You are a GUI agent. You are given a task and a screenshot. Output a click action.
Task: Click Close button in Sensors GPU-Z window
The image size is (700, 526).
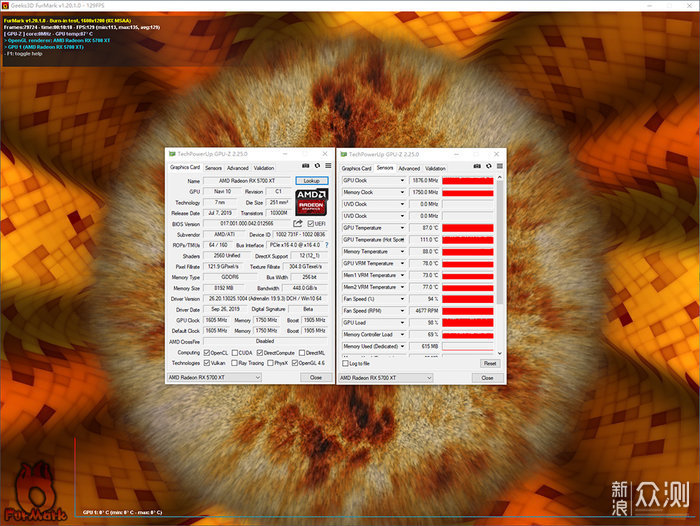488,378
